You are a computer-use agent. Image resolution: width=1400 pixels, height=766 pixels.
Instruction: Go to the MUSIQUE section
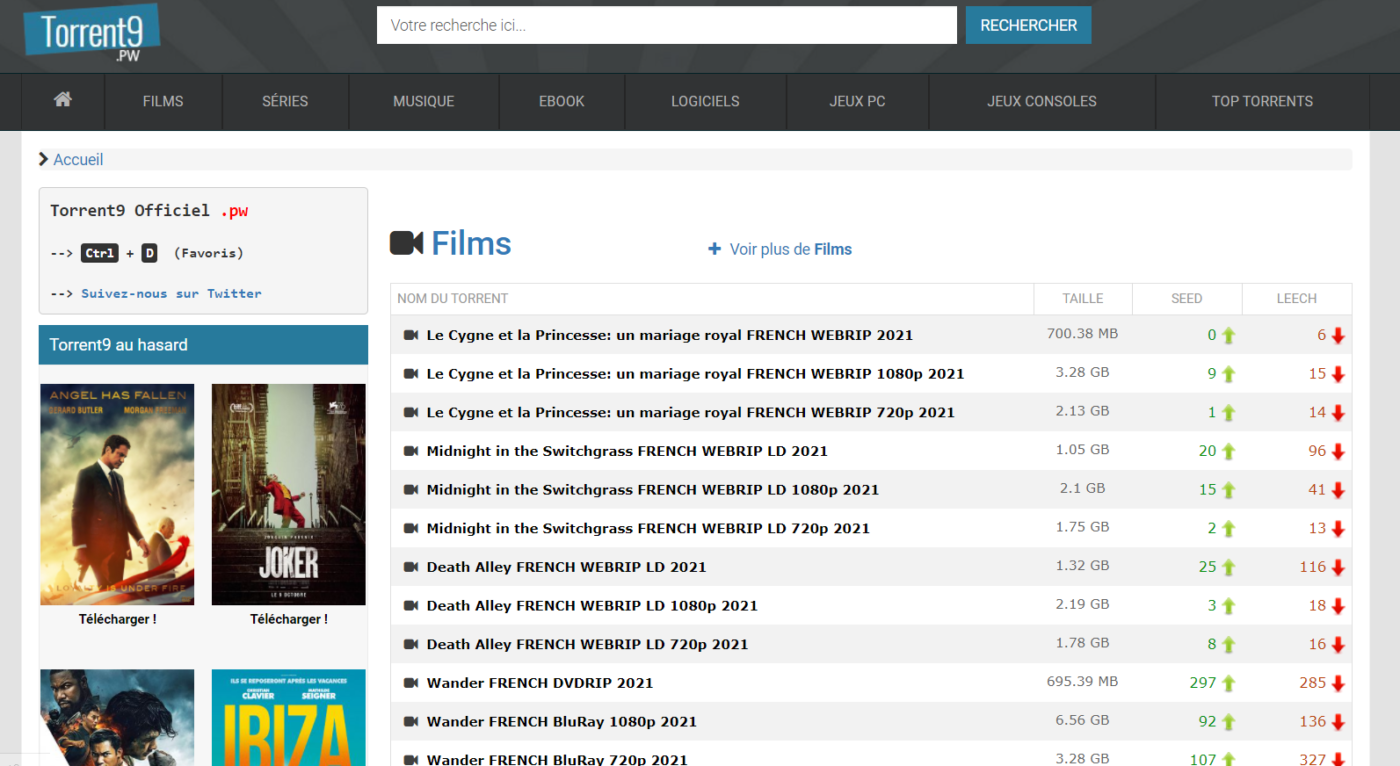(x=424, y=101)
